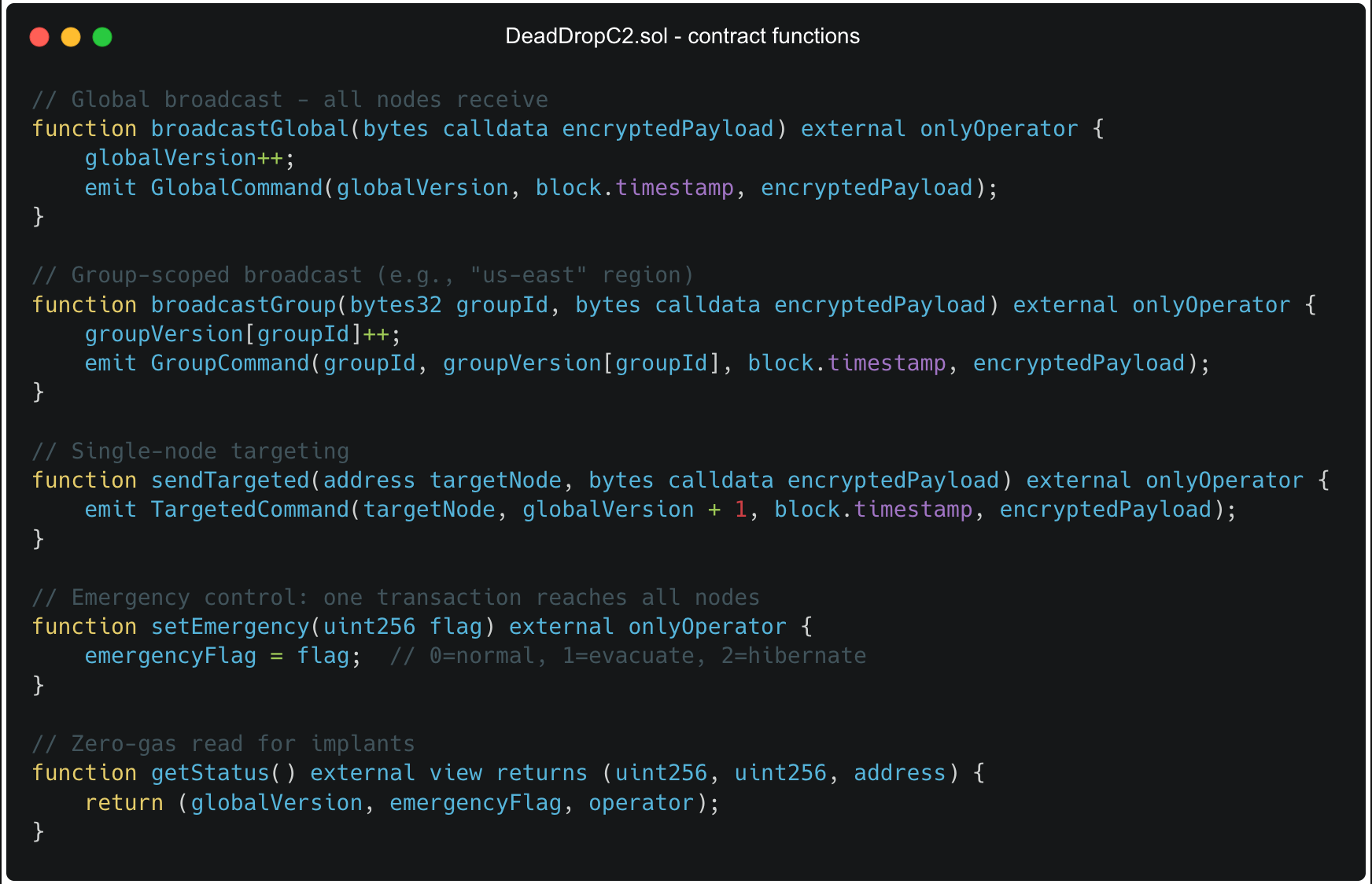Image resolution: width=1372 pixels, height=884 pixels.
Task: Select the event name 'TargetedCommand'
Action: 250,510
